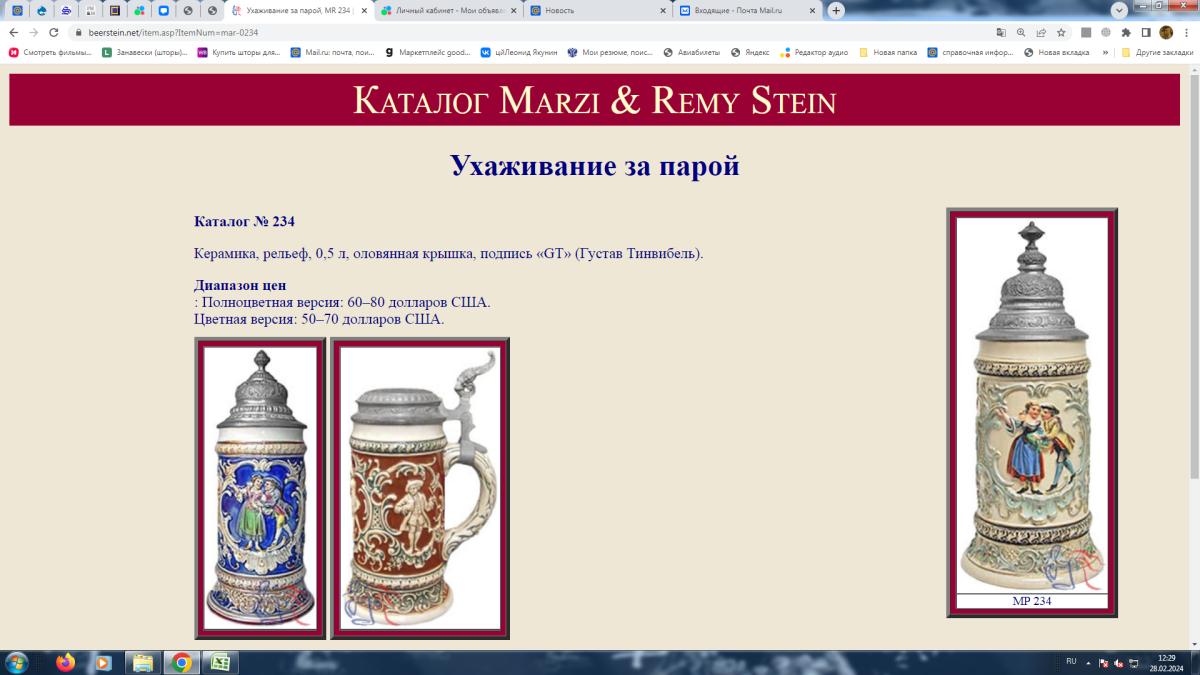1200x675 pixels.
Task: Open the share page icon in address bar
Action: [x=1041, y=32]
